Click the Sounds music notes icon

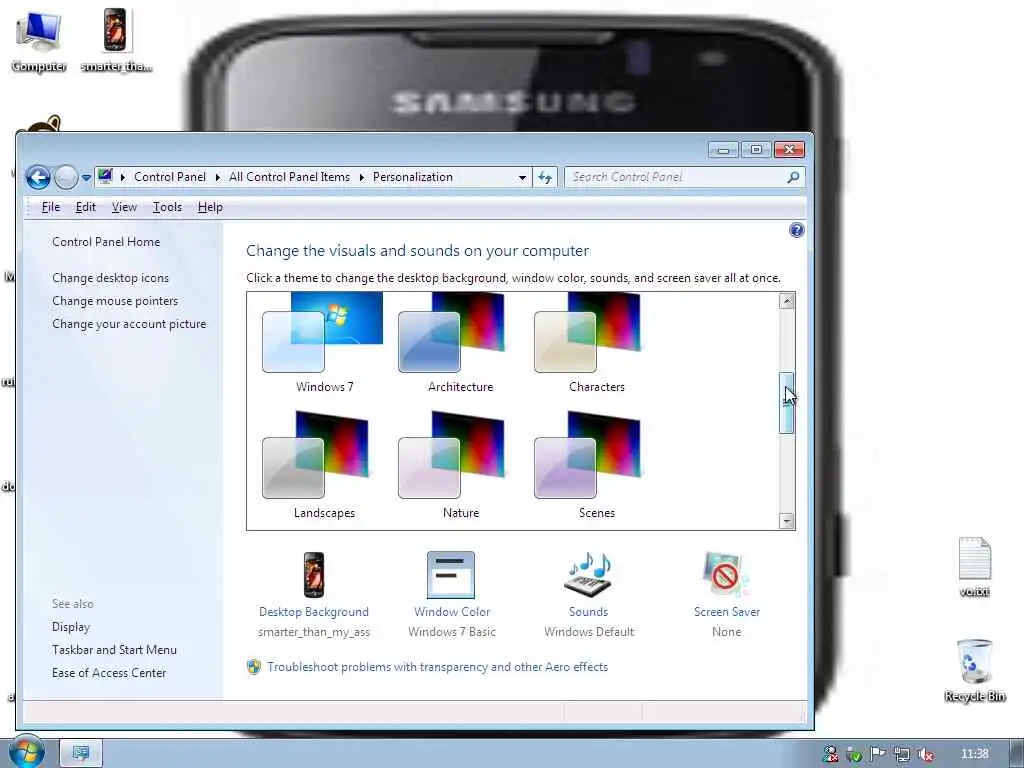588,575
